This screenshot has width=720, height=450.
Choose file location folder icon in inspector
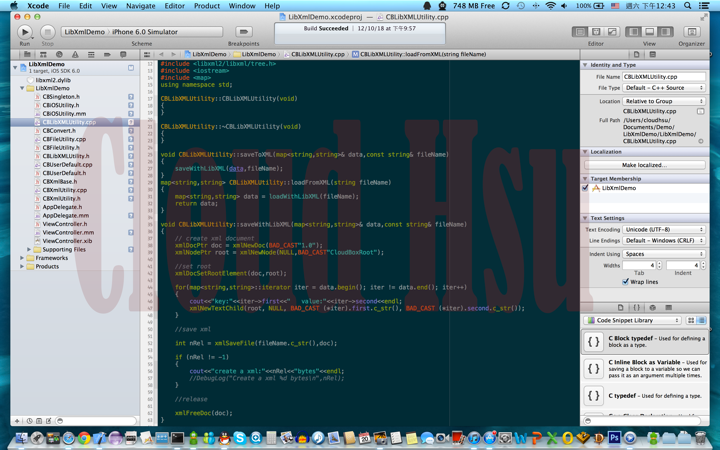click(700, 112)
